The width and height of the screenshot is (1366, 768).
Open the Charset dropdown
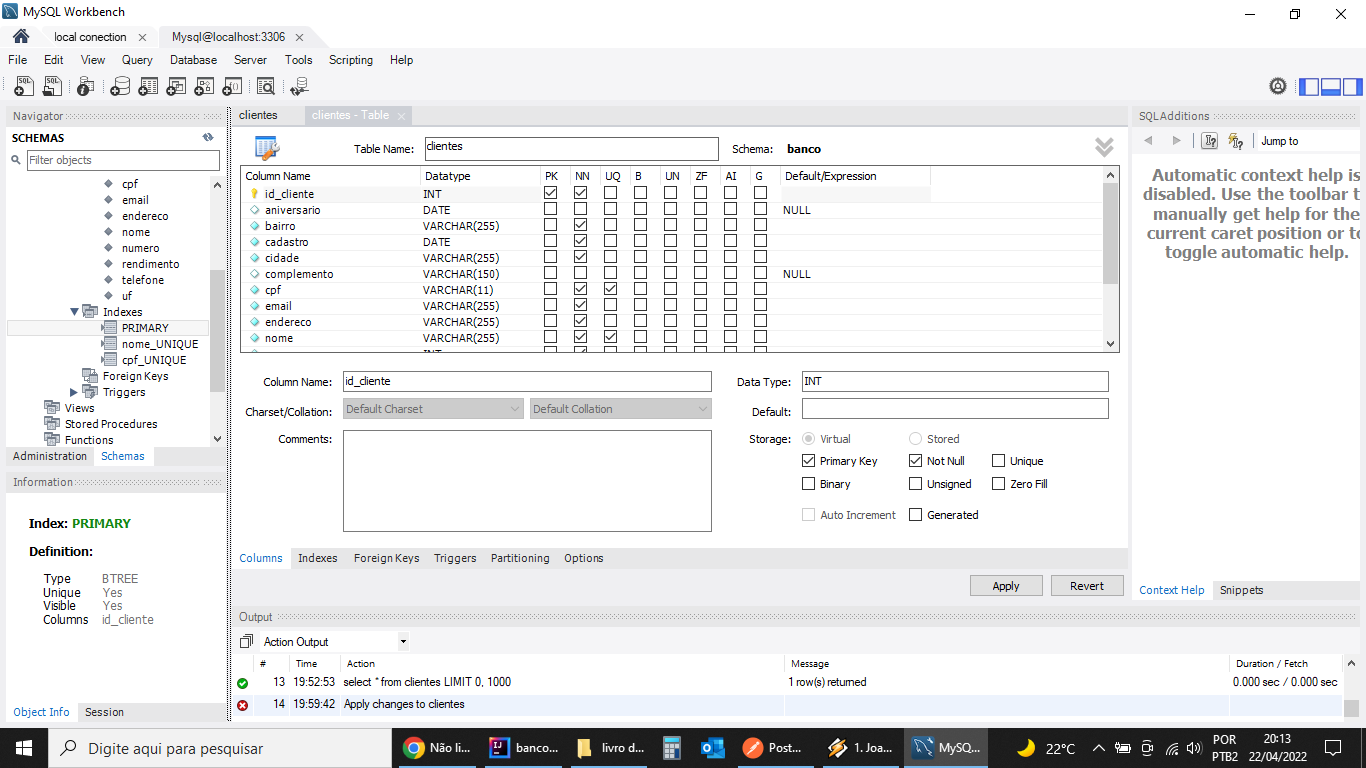[x=433, y=409]
